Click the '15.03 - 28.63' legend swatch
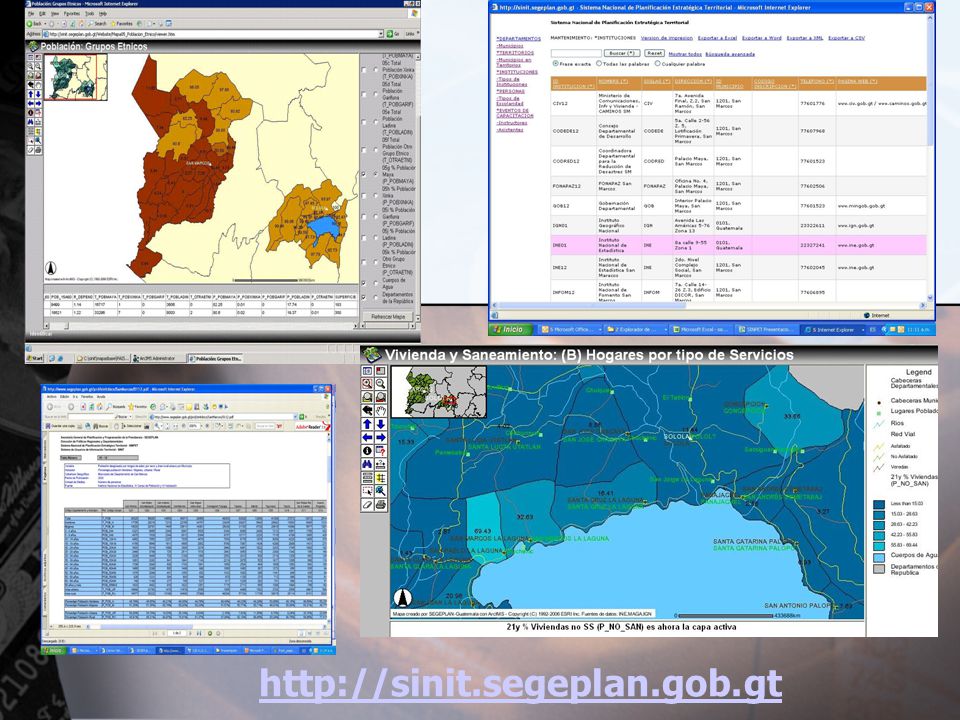The height and width of the screenshot is (720, 960). pyautogui.click(x=879, y=514)
